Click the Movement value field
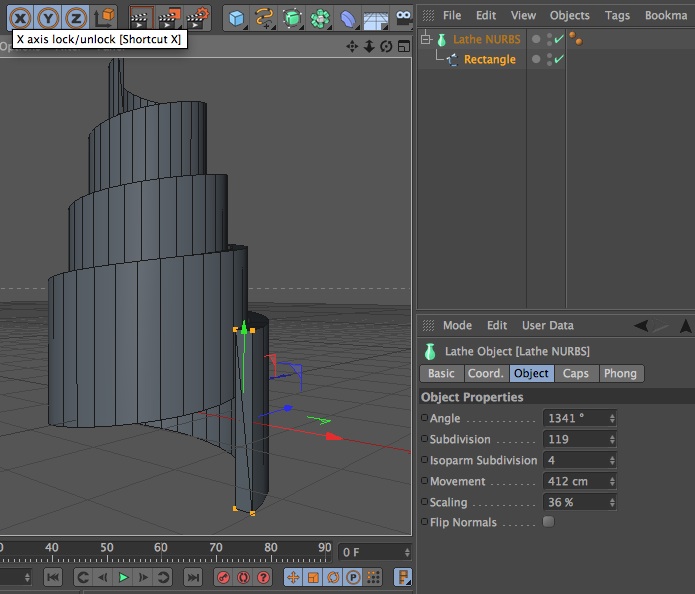Image resolution: width=695 pixels, height=594 pixels. click(580, 481)
